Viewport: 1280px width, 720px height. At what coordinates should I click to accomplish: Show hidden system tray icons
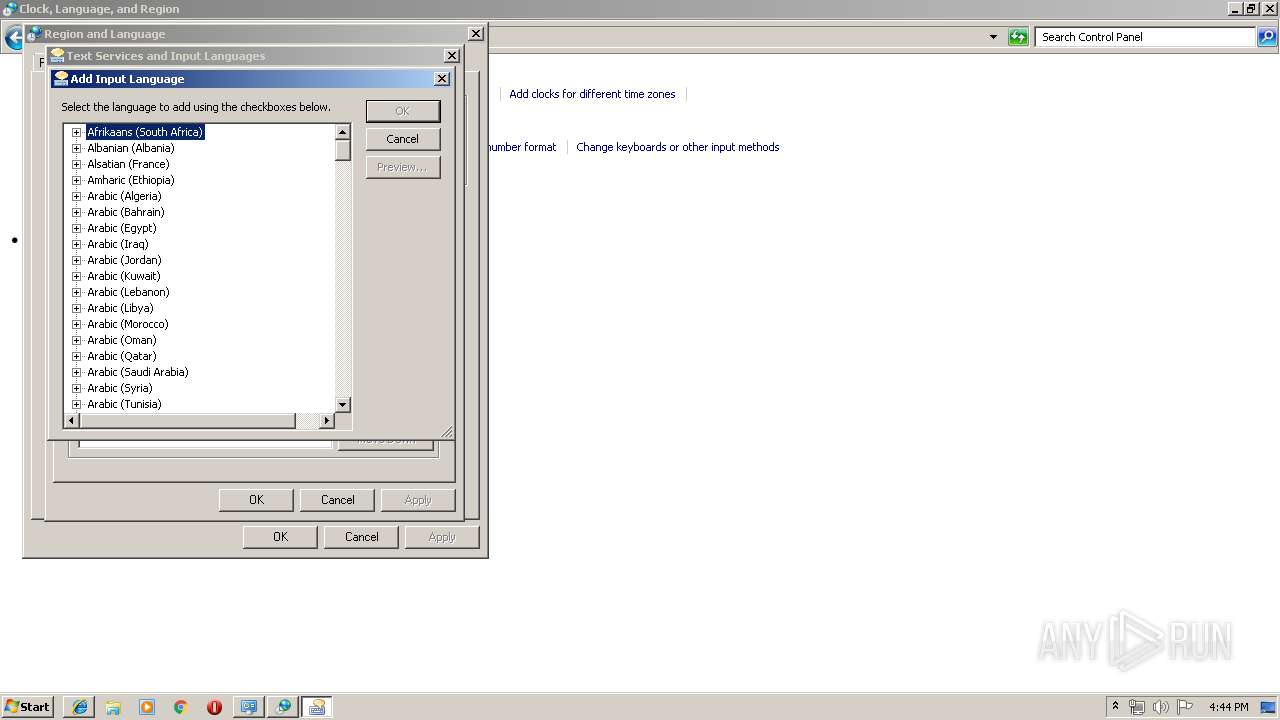tap(1115, 707)
